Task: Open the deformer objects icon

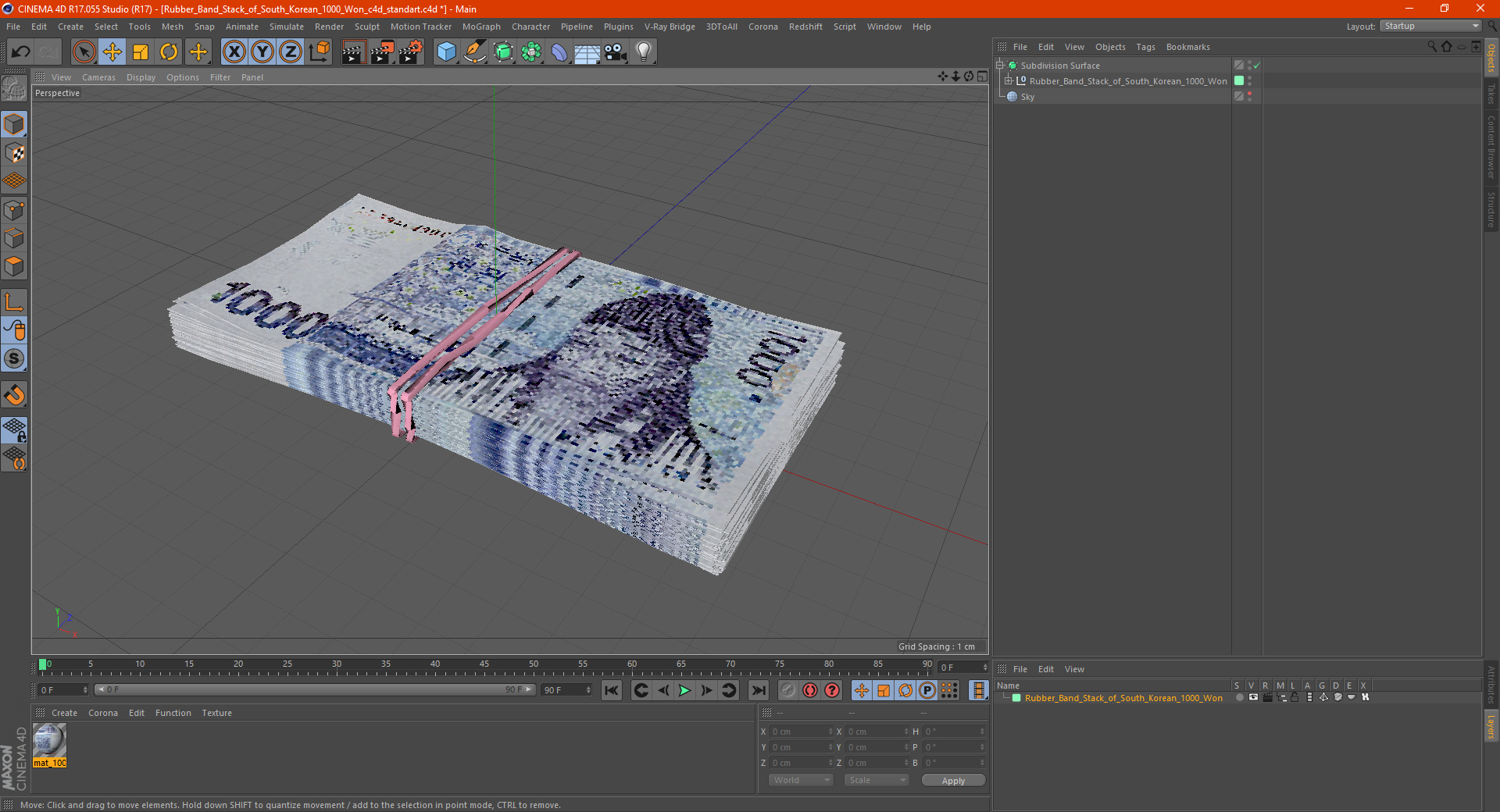Action: click(x=559, y=52)
